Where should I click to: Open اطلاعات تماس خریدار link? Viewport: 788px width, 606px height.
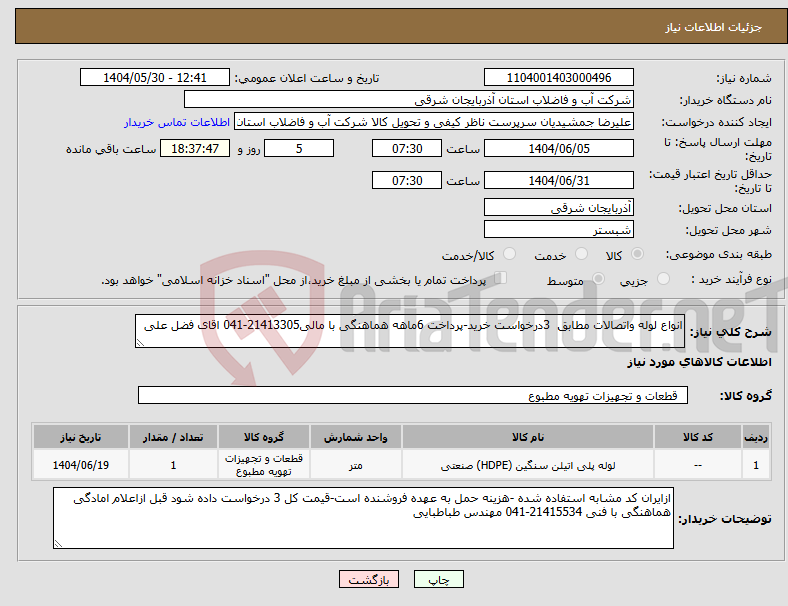coord(177,122)
